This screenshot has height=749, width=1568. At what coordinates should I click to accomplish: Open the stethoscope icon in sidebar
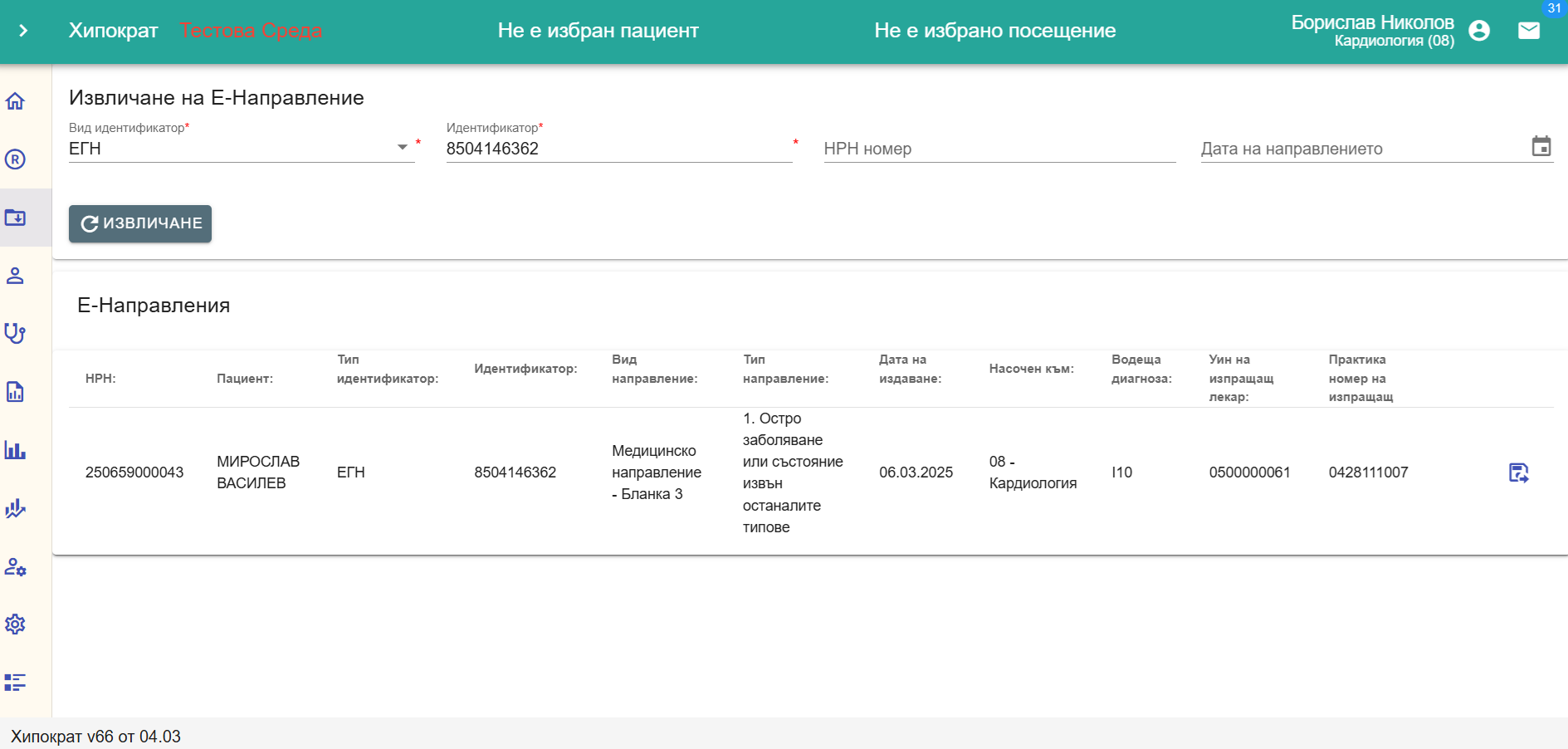point(15,334)
